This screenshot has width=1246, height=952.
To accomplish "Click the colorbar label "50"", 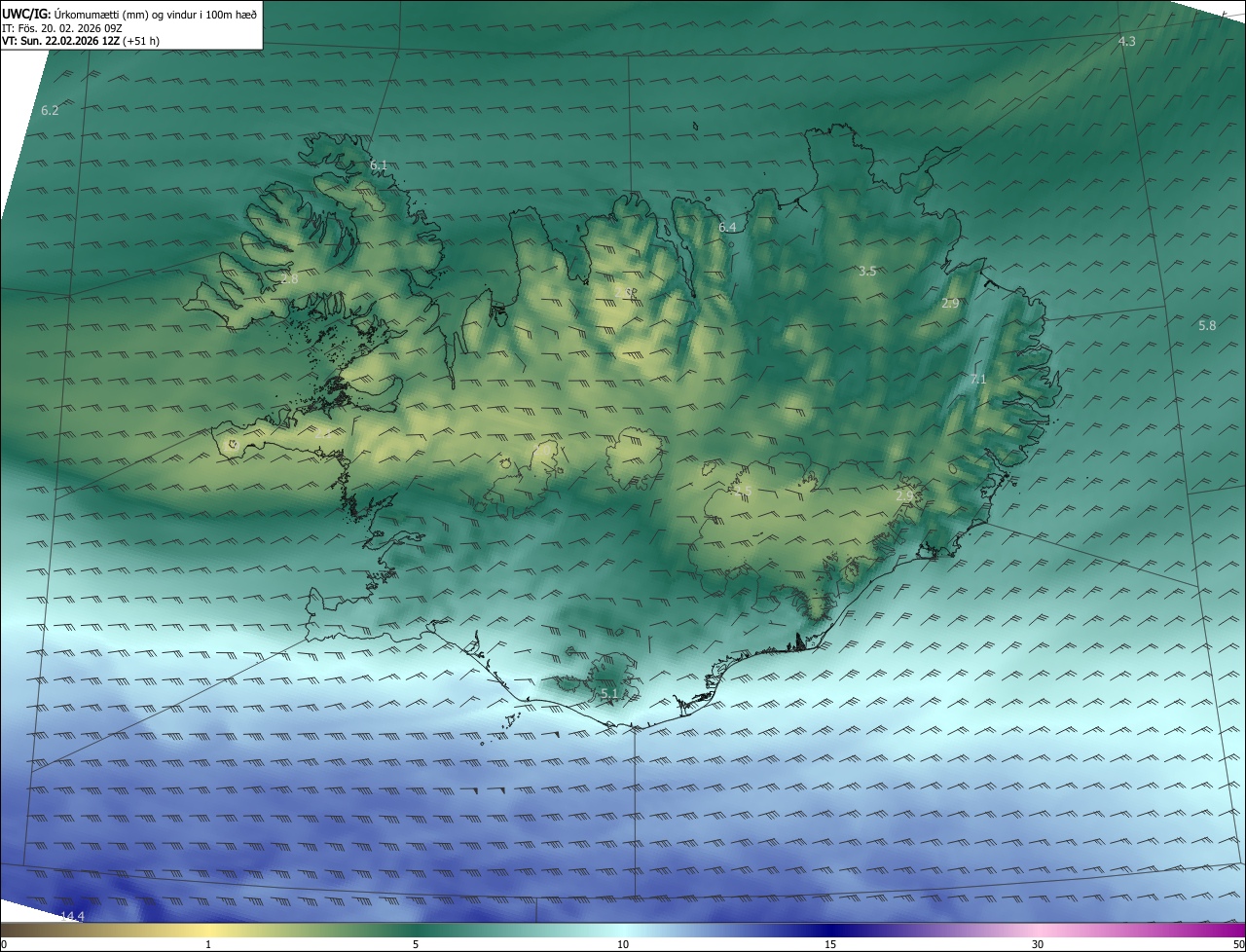I will pyautogui.click(x=1238, y=944).
